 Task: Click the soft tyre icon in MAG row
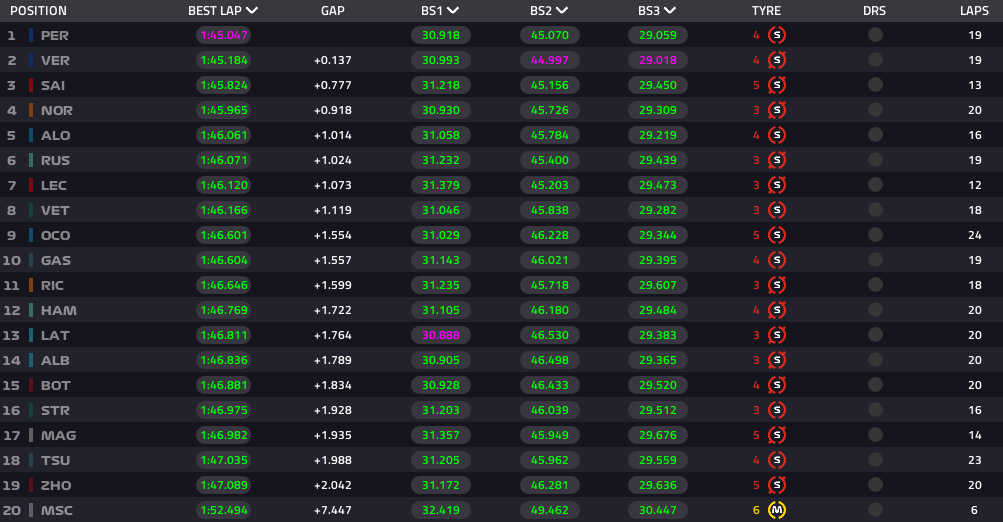click(777, 435)
